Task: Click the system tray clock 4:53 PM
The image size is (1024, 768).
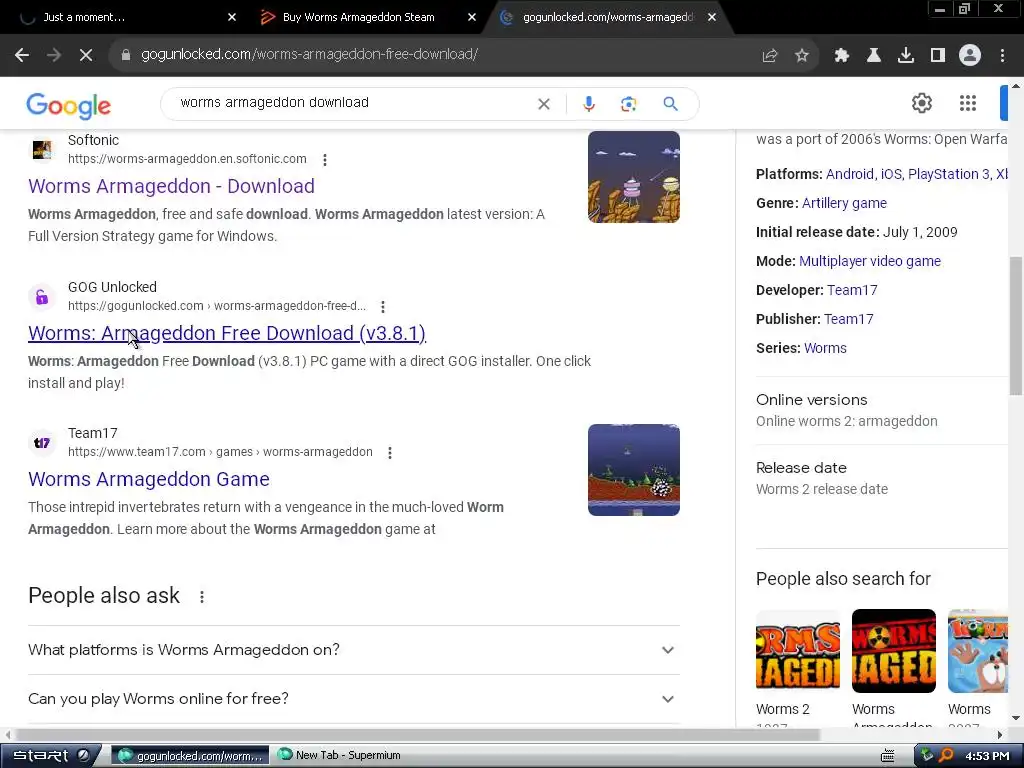Action: [987, 756]
